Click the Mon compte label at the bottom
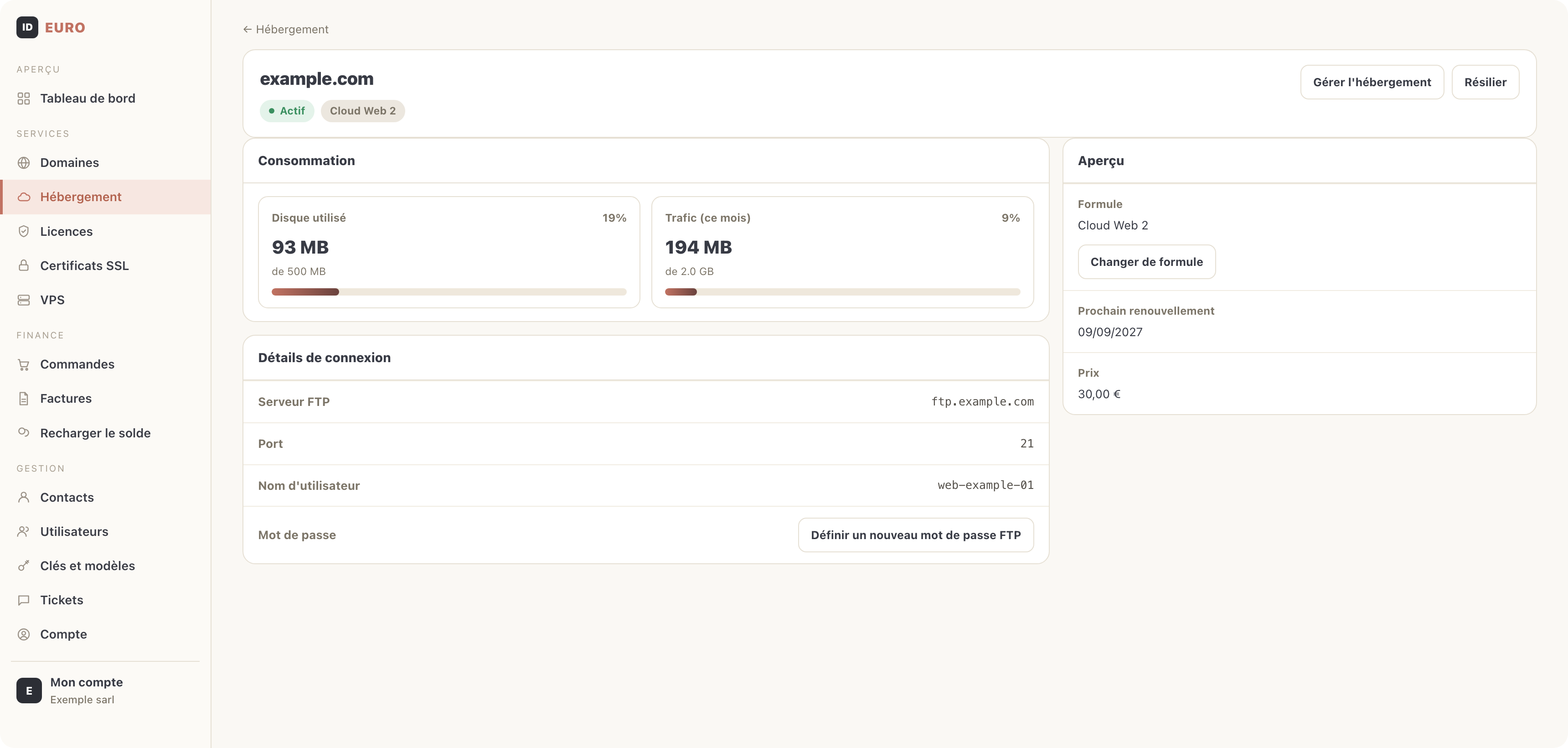 (x=87, y=682)
